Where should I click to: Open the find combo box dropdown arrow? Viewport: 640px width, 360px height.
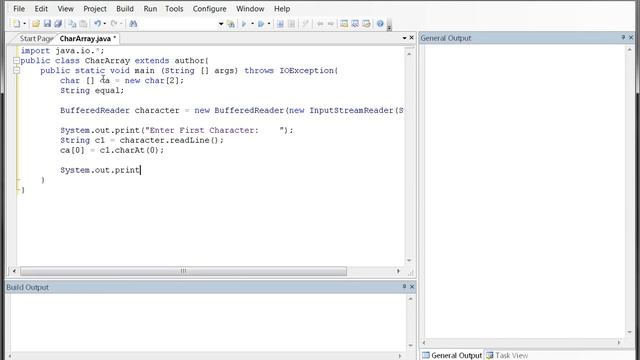tap(221, 24)
